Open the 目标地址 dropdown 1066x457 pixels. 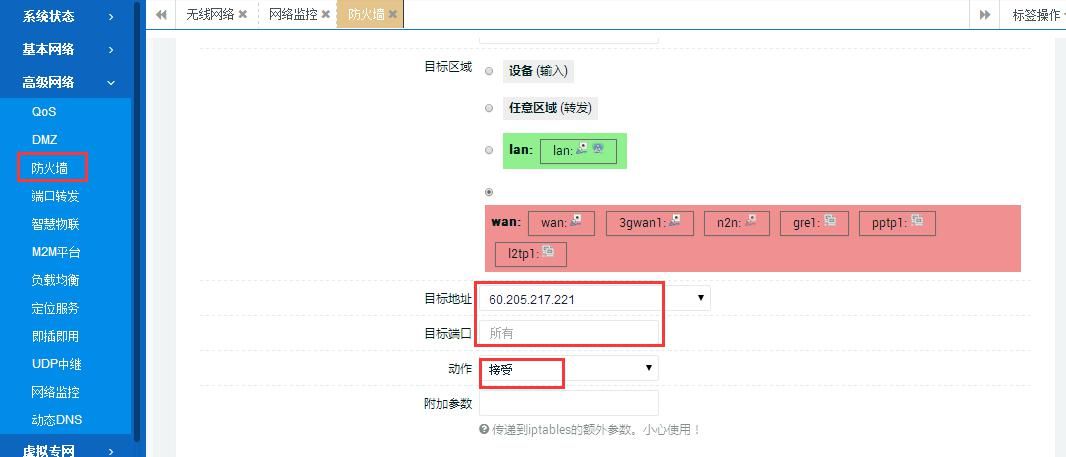coord(700,298)
